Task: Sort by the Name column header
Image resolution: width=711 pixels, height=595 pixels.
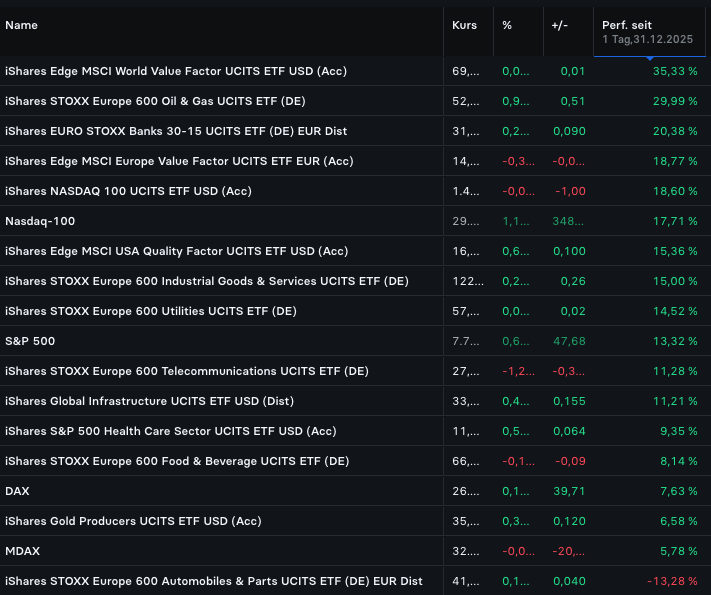Action: pyautogui.click(x=21, y=25)
